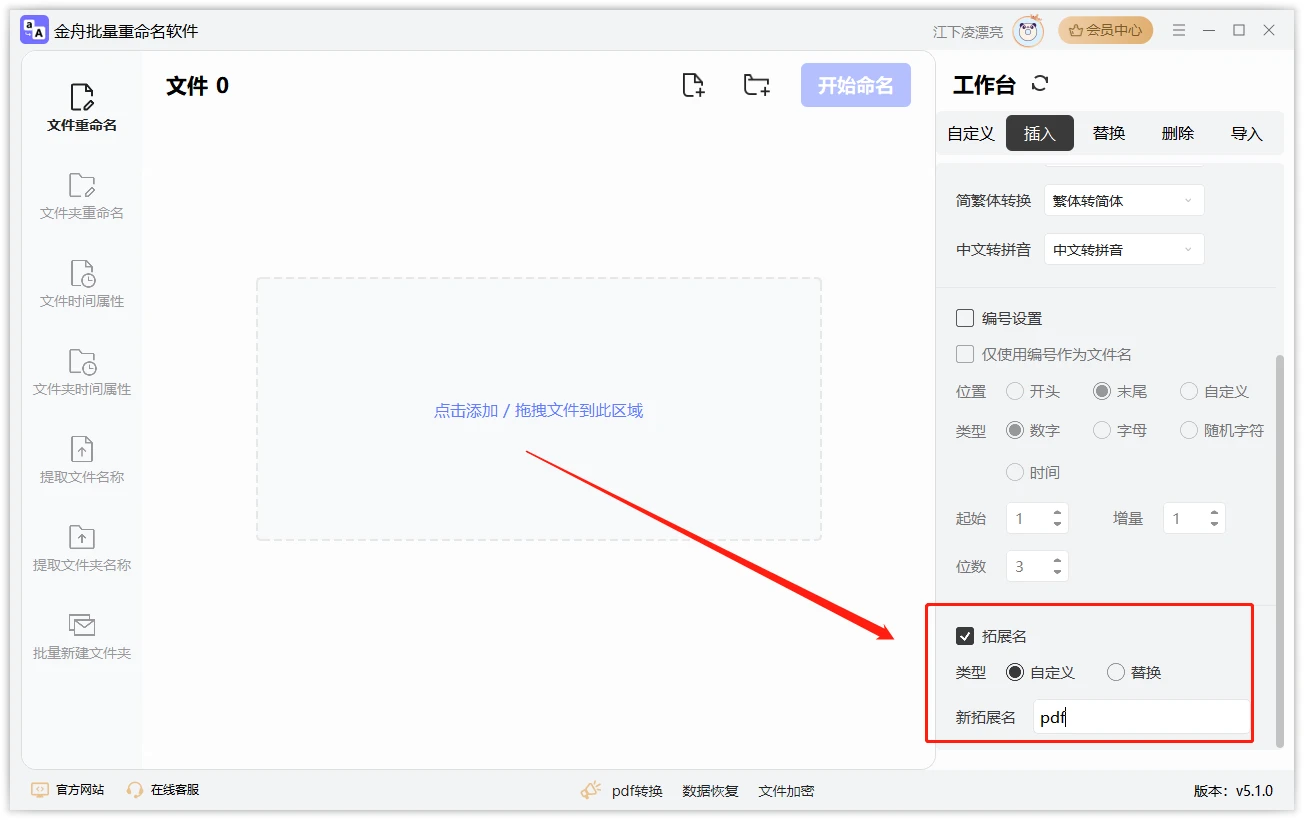Click the 新拓展名 input field
The image size is (1304, 820).
point(1140,717)
